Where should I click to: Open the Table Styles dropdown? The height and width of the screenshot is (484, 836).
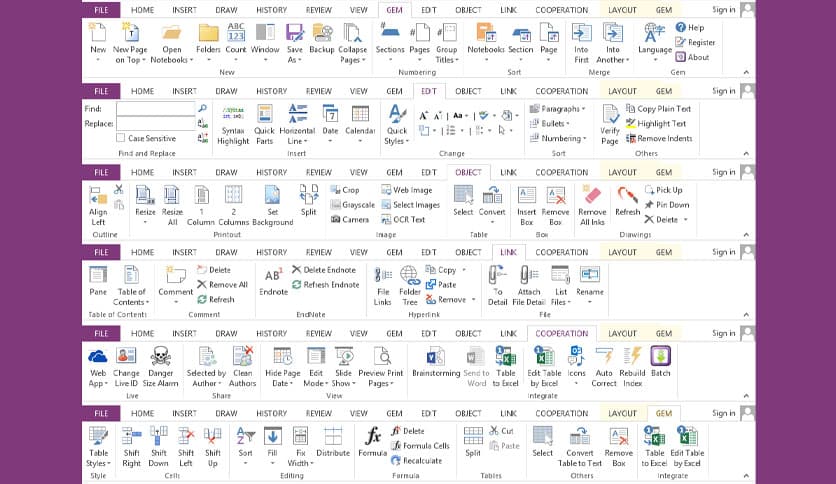click(109, 463)
